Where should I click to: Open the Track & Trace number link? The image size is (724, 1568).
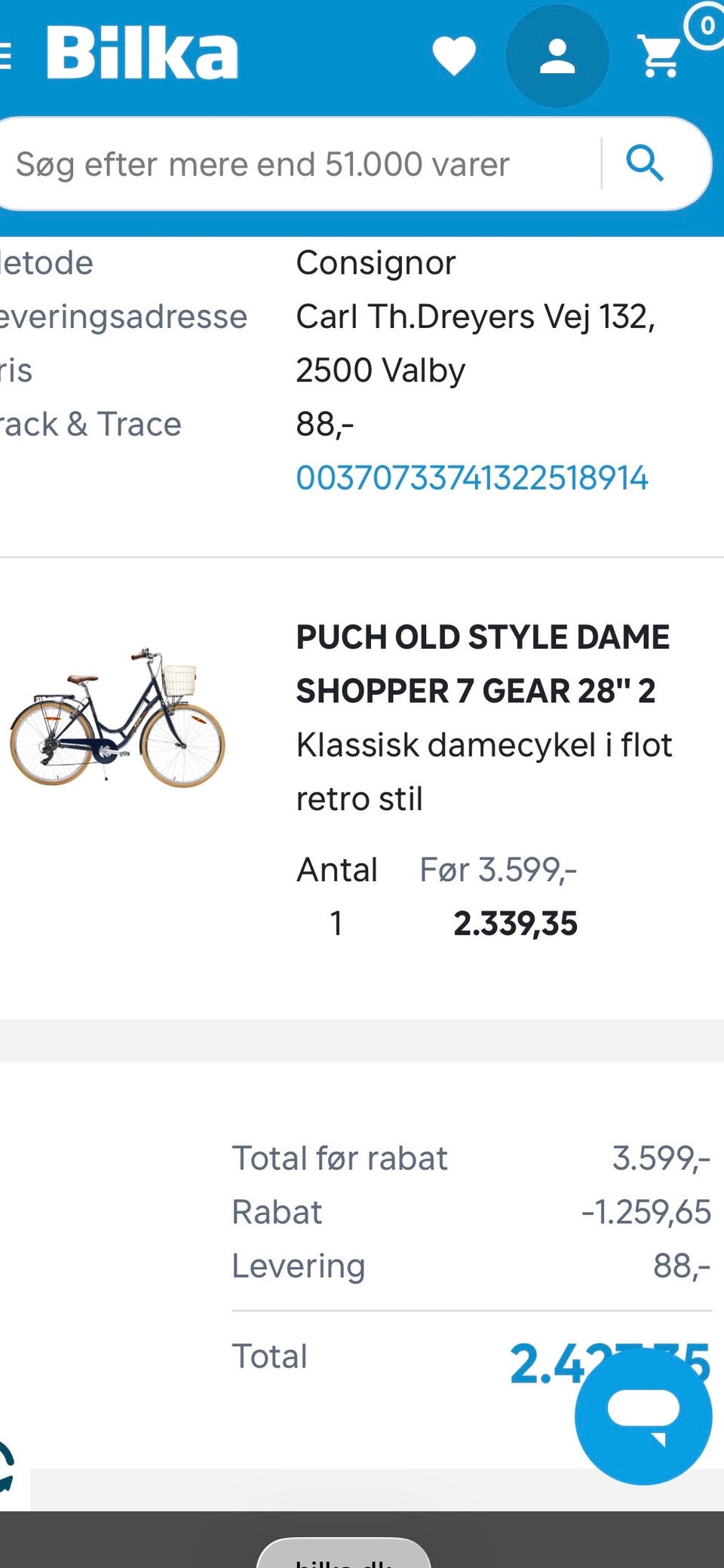tap(472, 478)
